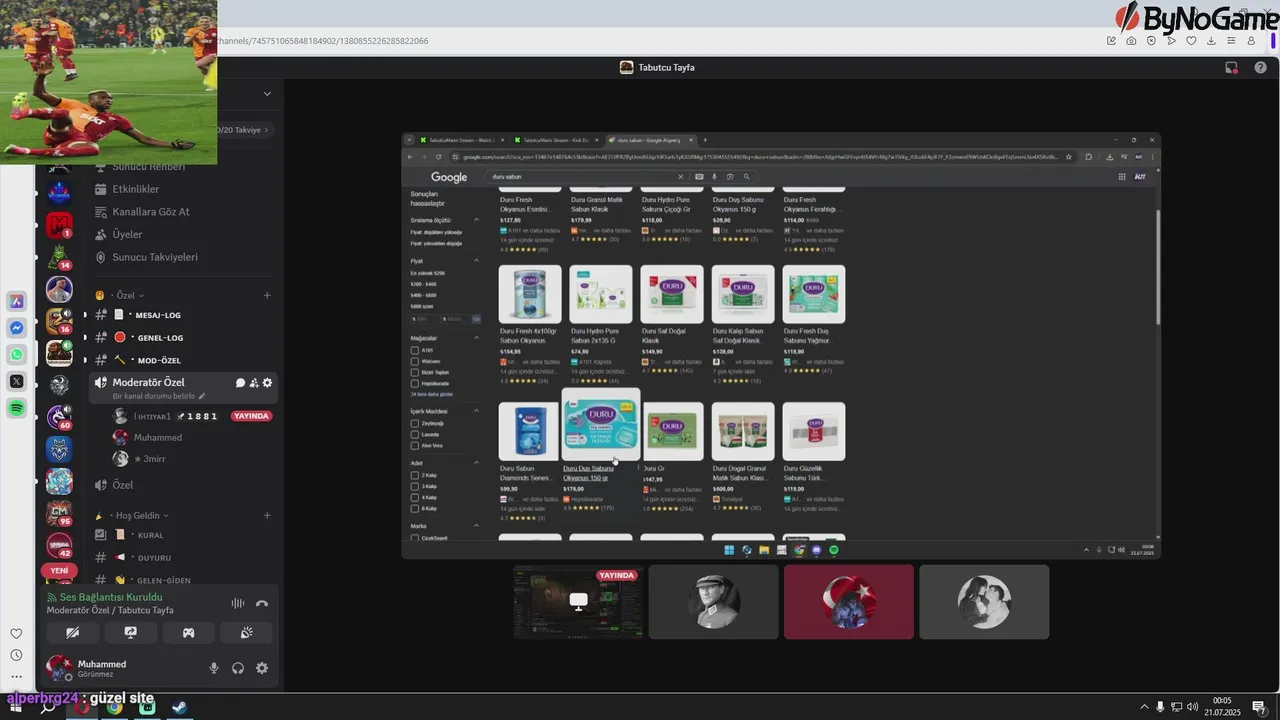Invite people to Moderatör Özel channel
1280x720 pixels.
point(254,383)
